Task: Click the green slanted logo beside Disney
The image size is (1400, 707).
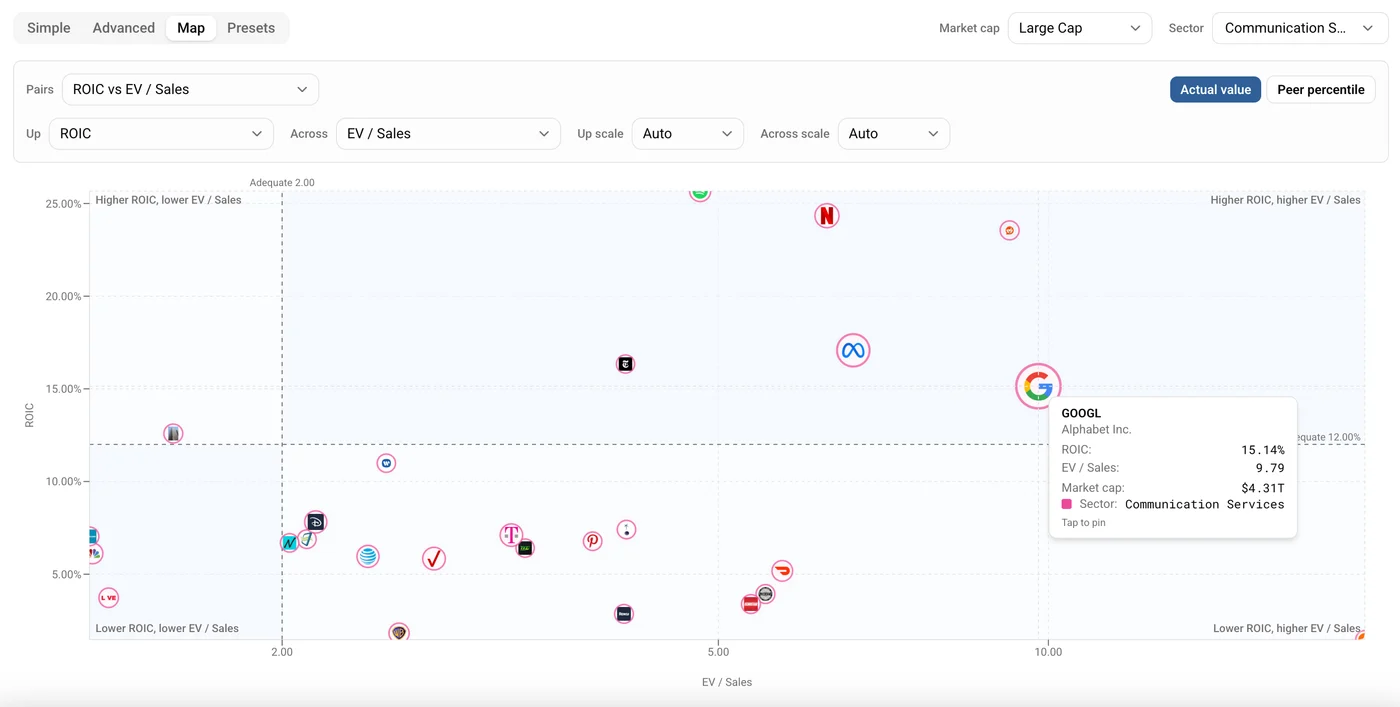Action: click(307, 539)
